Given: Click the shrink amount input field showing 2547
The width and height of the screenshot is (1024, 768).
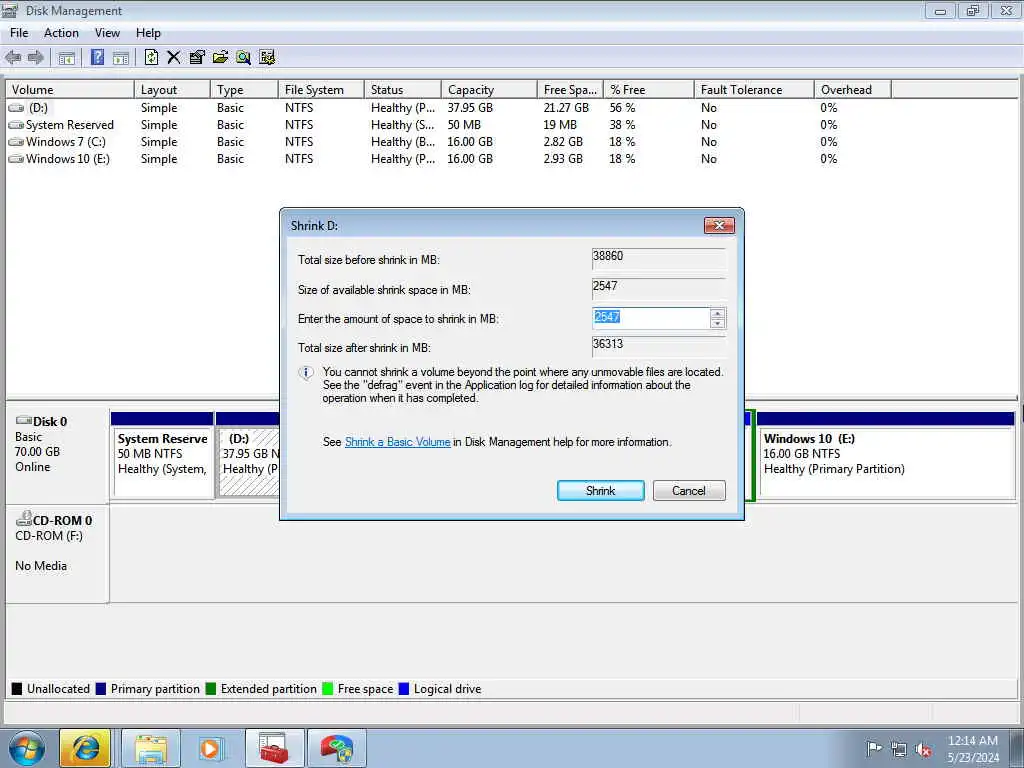Looking at the screenshot, I should coord(650,318).
